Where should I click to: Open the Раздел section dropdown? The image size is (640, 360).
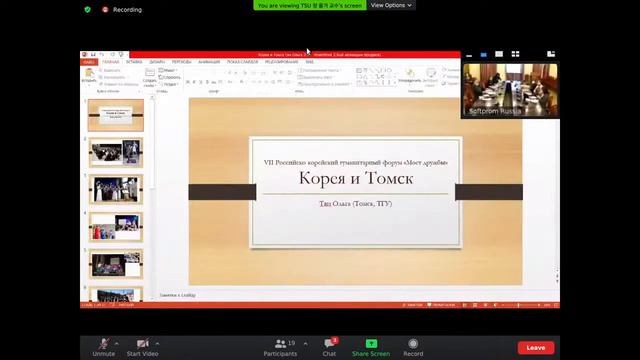click(169, 84)
